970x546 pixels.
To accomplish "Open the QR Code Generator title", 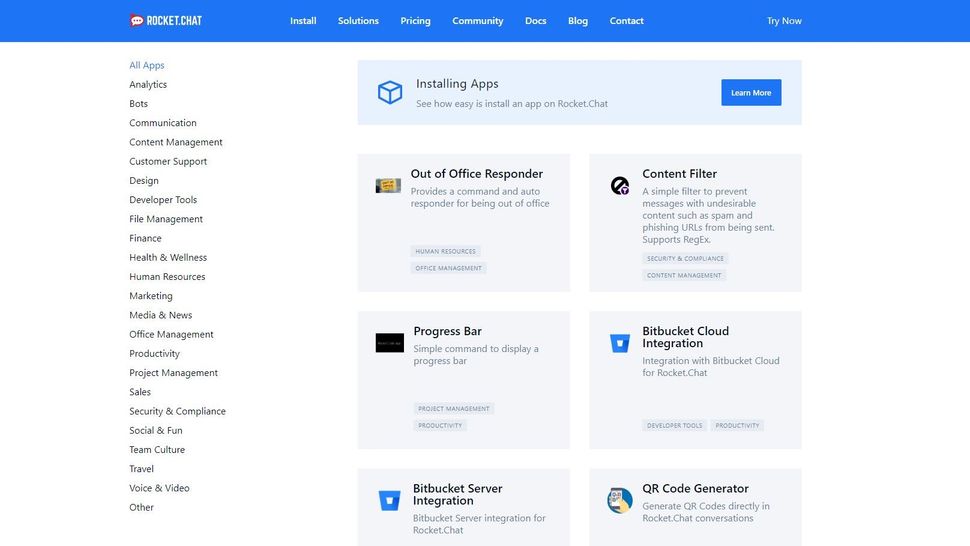I will click(x=695, y=487).
